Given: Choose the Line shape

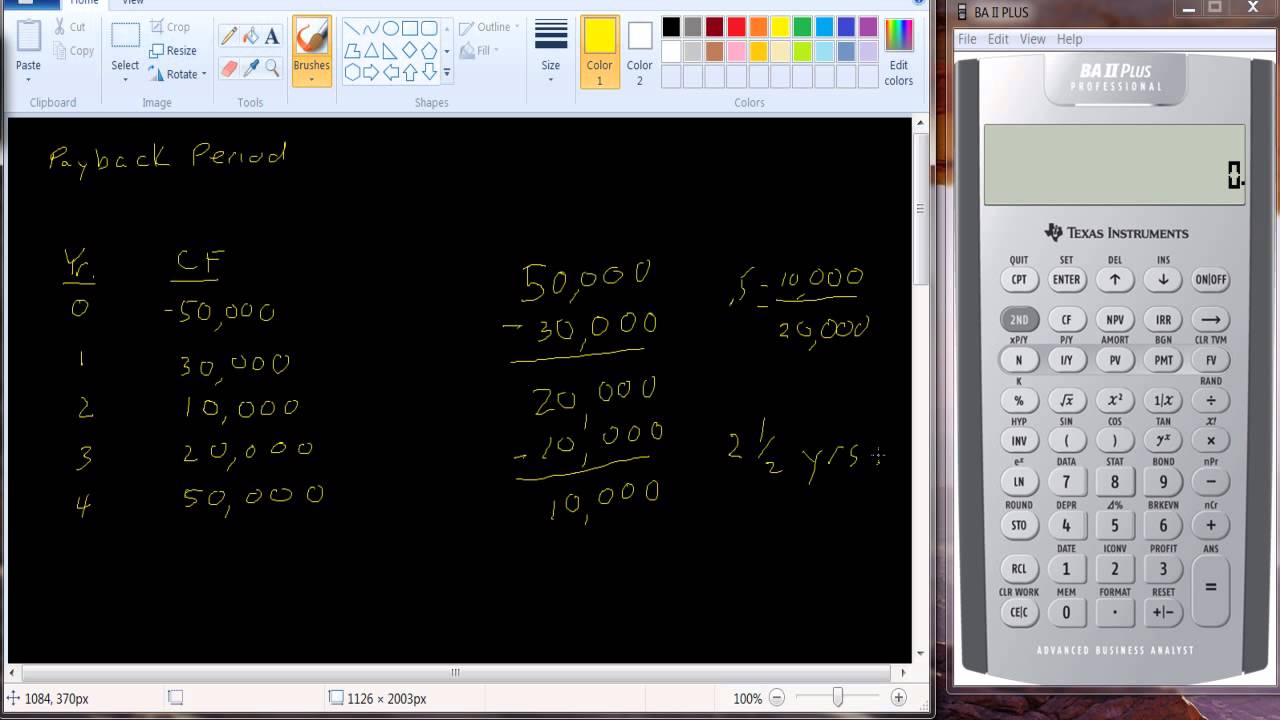Looking at the screenshot, I should tap(352, 28).
